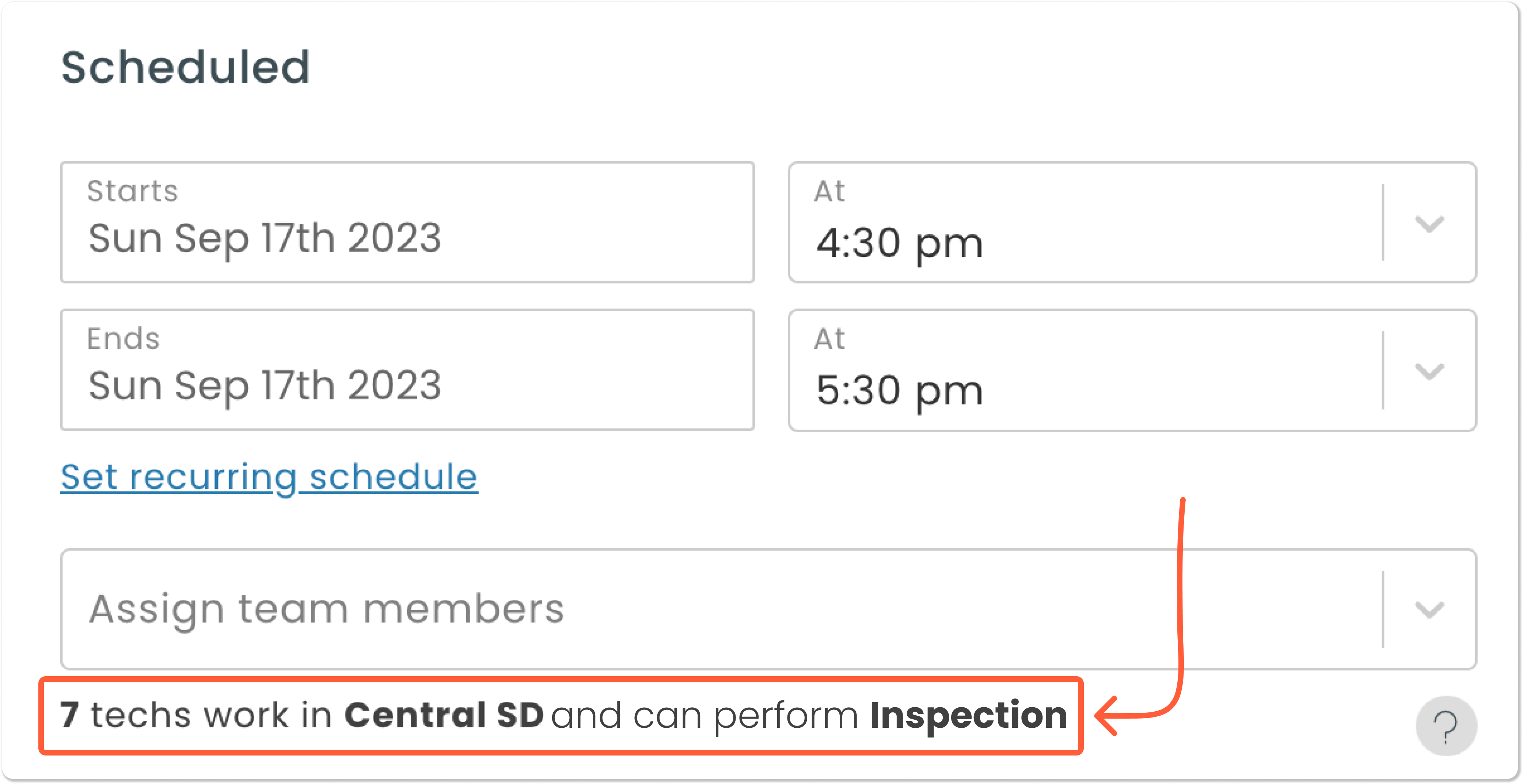This screenshot has width=1523, height=784.
Task: Click the question mark help icon
Action: pos(1446,726)
